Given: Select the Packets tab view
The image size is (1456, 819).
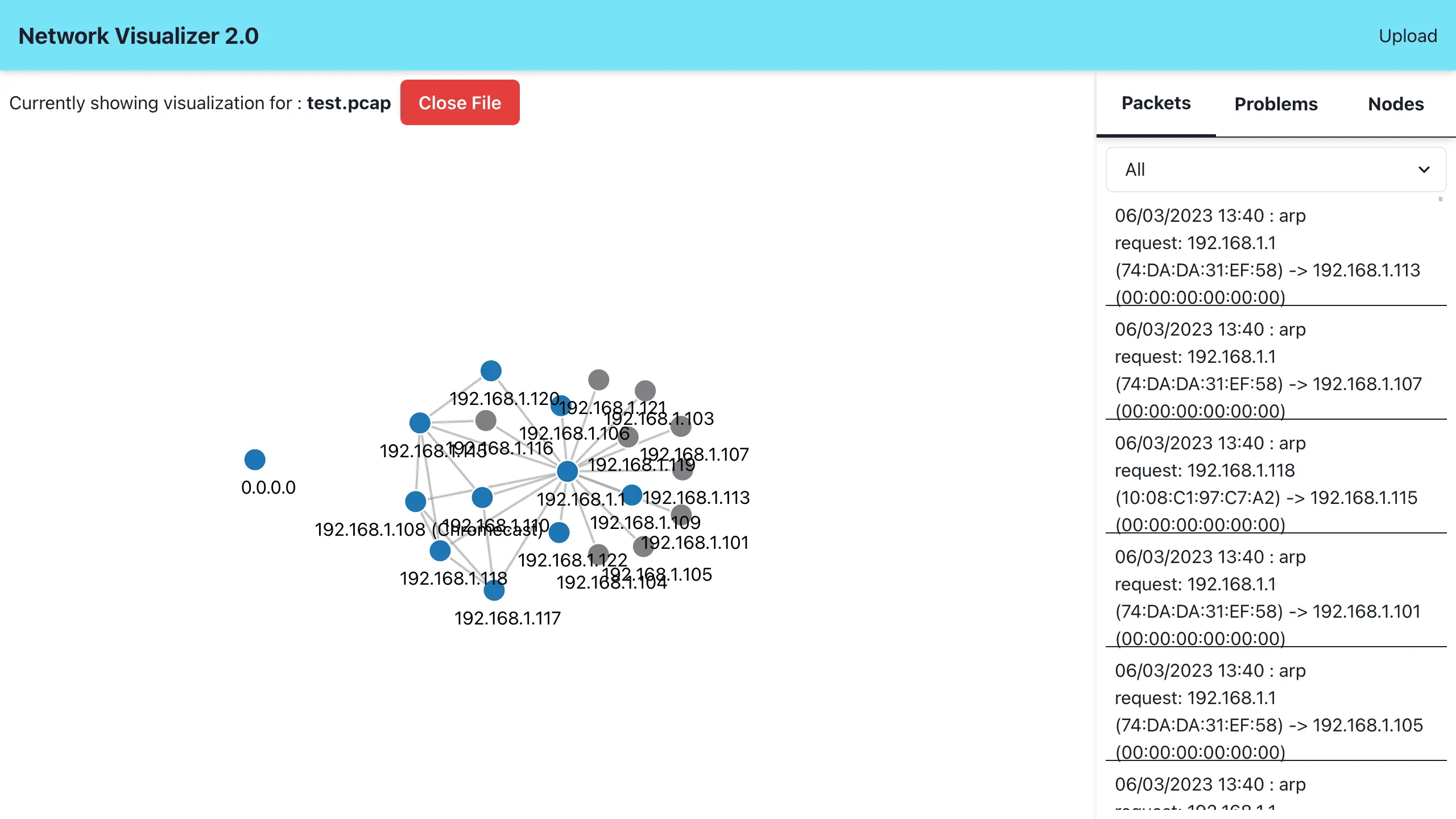Looking at the screenshot, I should (1156, 104).
